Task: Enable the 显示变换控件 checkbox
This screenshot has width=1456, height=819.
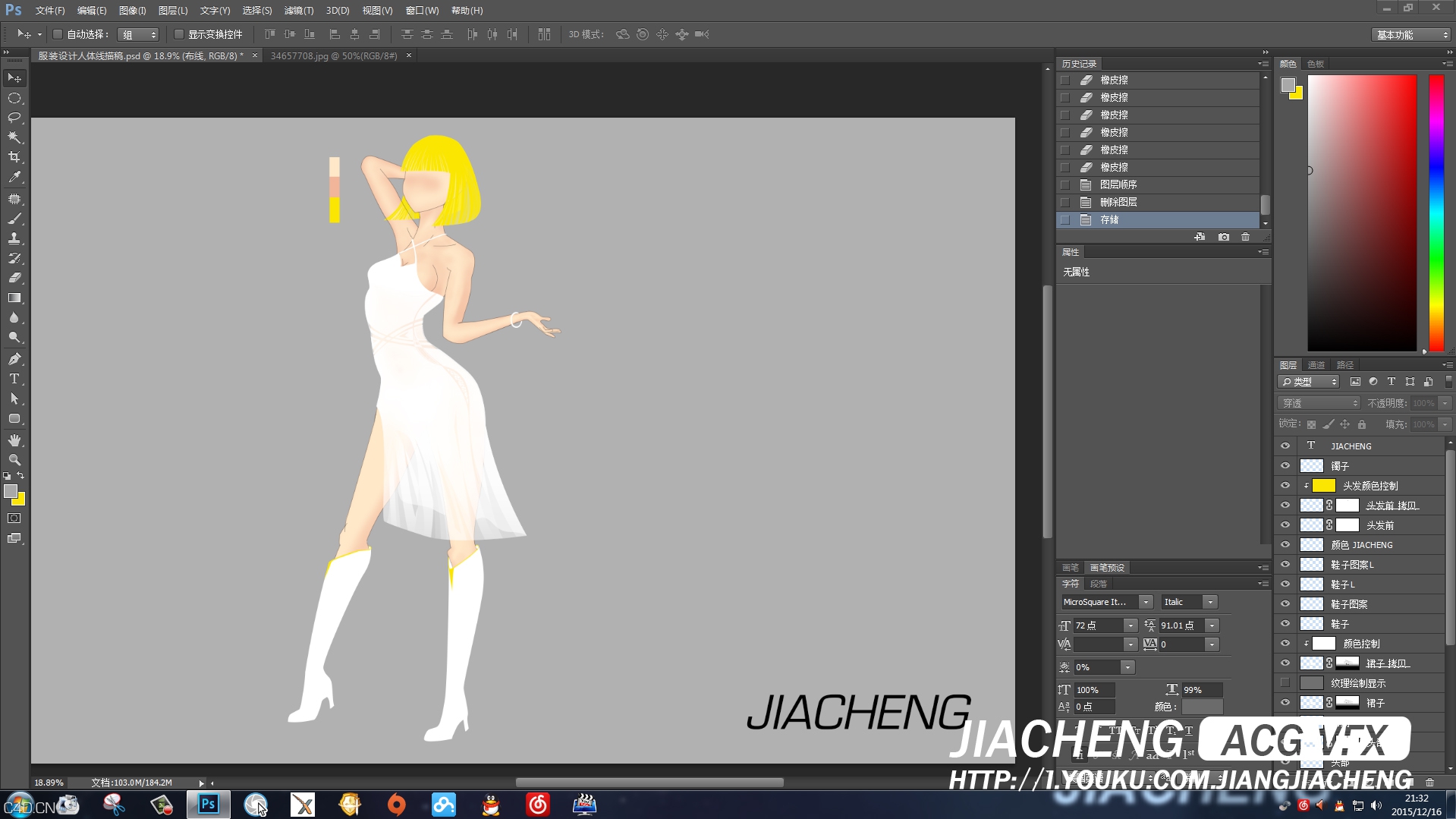Action: click(x=179, y=34)
